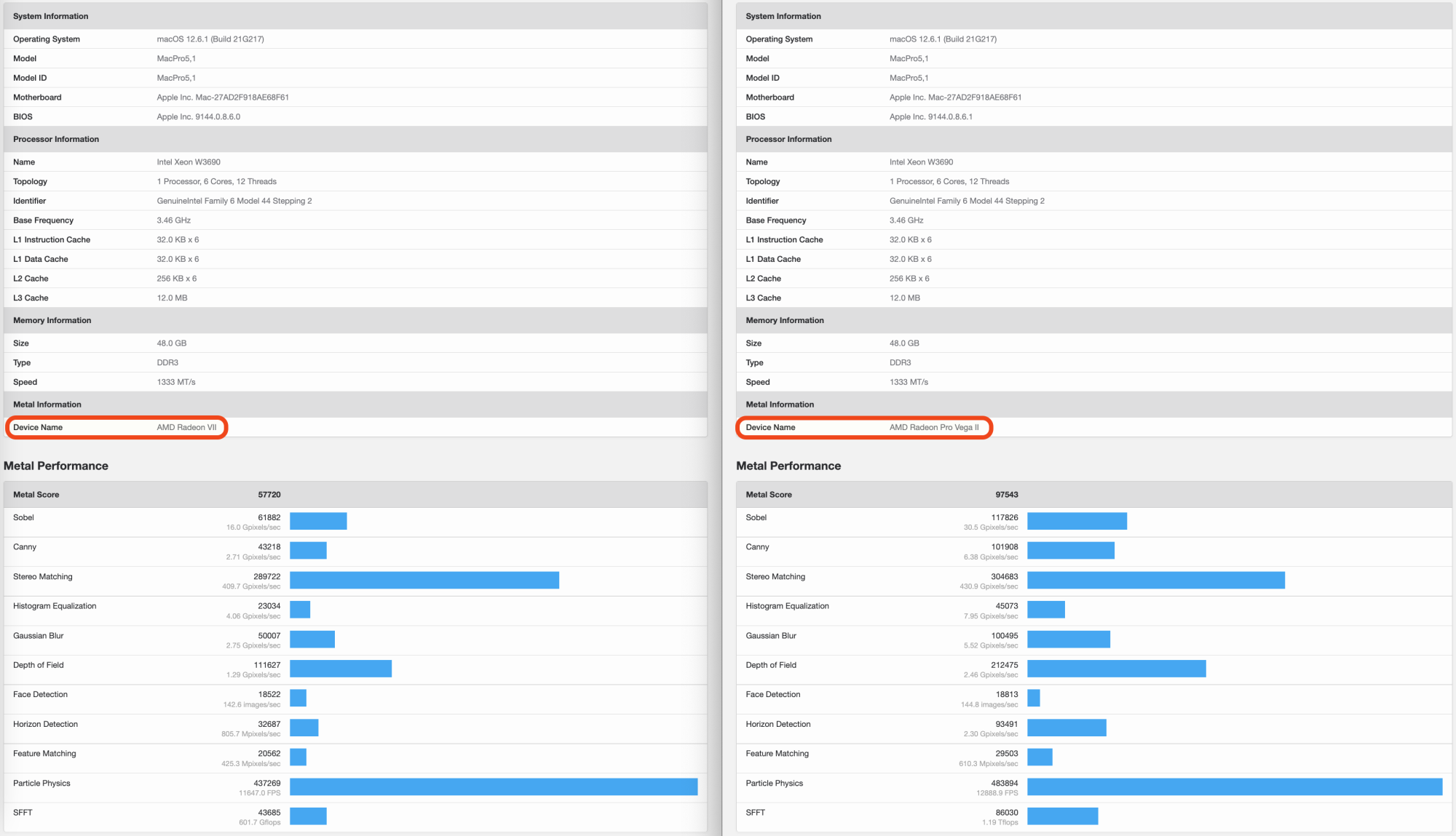This screenshot has width=1456, height=836.
Task: Click the AMD Radeon Pro Vega II device name
Action: coord(933,427)
